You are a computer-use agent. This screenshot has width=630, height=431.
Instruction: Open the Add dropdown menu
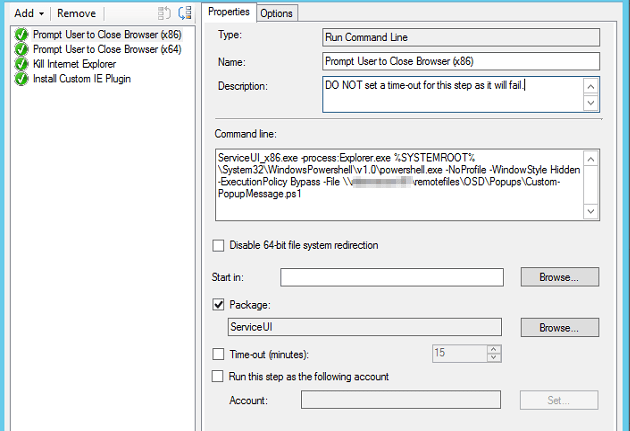[x=28, y=13]
